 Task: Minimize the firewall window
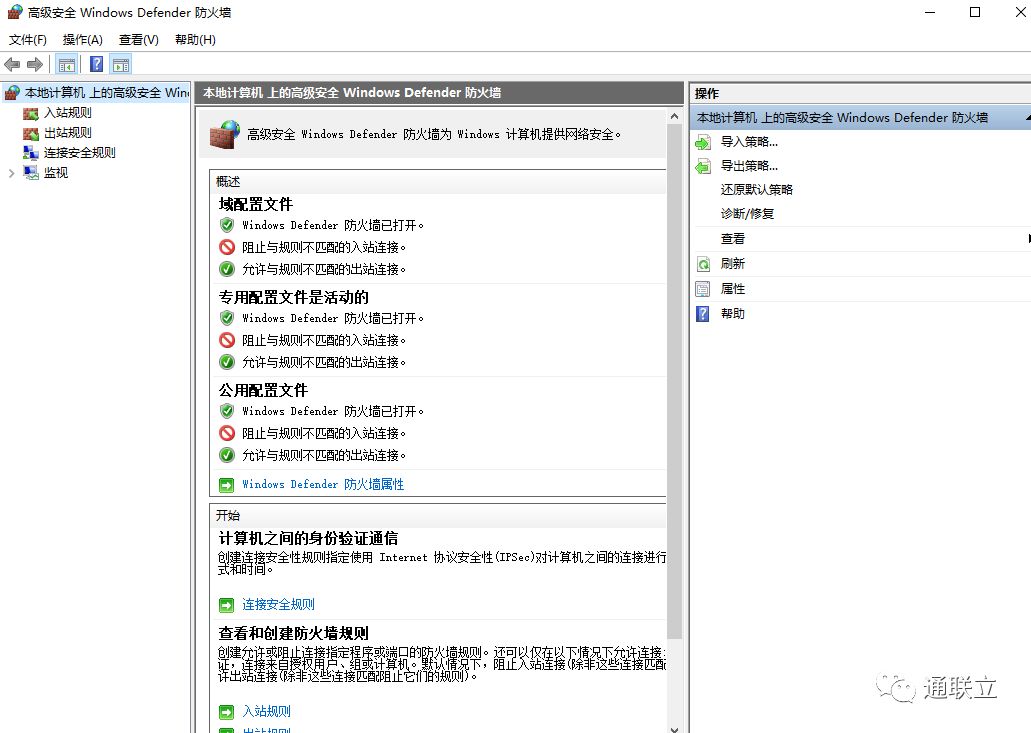click(x=930, y=12)
